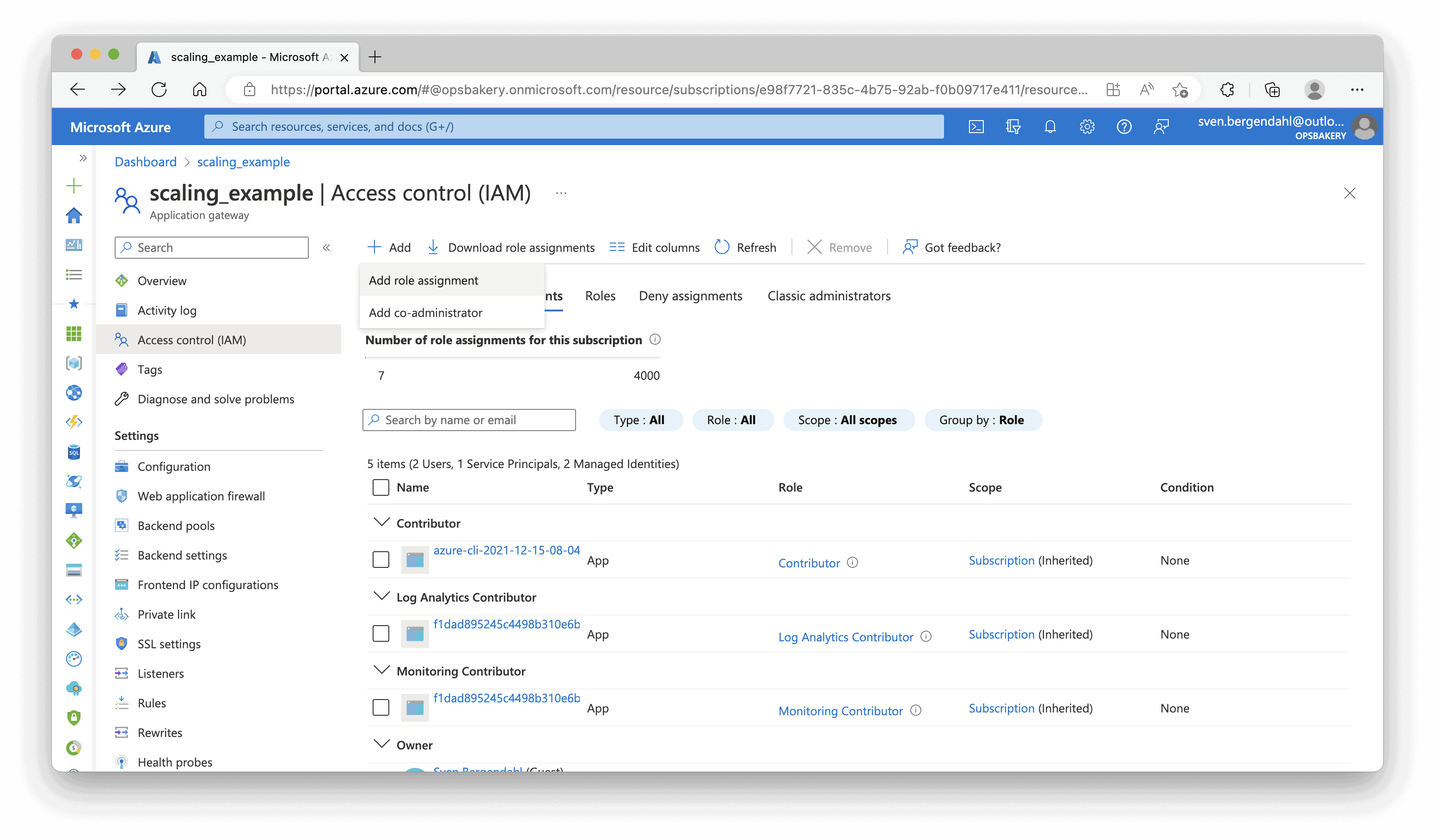Switch to Deny assignments tab
The image size is (1435, 840).
tap(690, 296)
